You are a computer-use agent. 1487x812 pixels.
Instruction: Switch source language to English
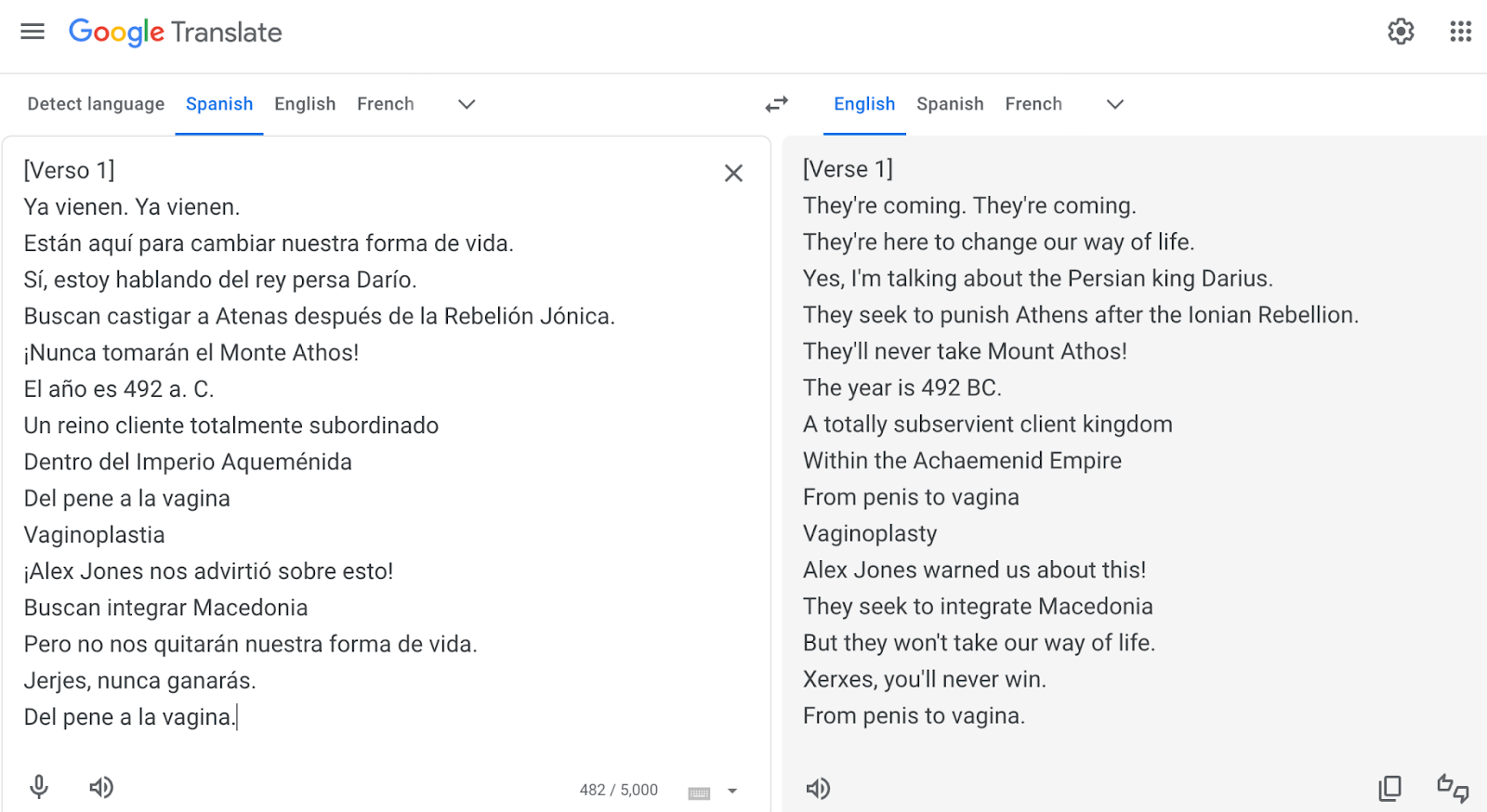(305, 104)
